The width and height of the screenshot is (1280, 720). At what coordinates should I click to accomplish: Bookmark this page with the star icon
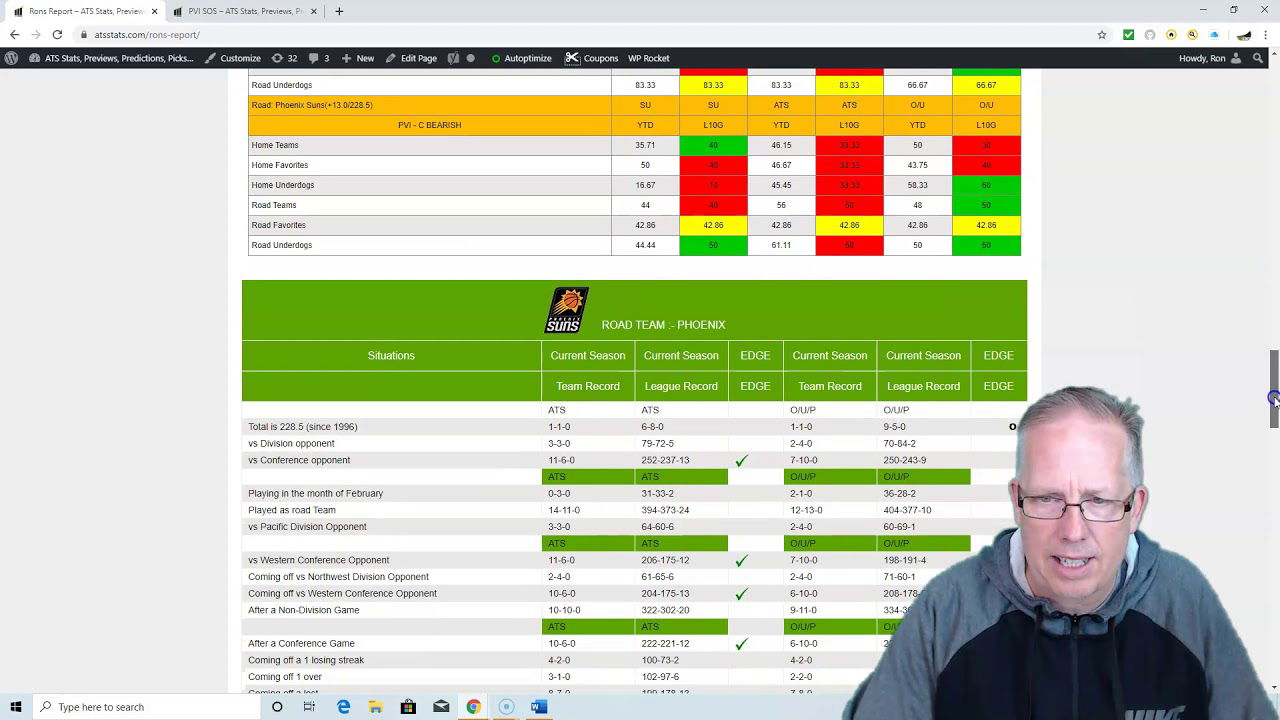(1102, 35)
